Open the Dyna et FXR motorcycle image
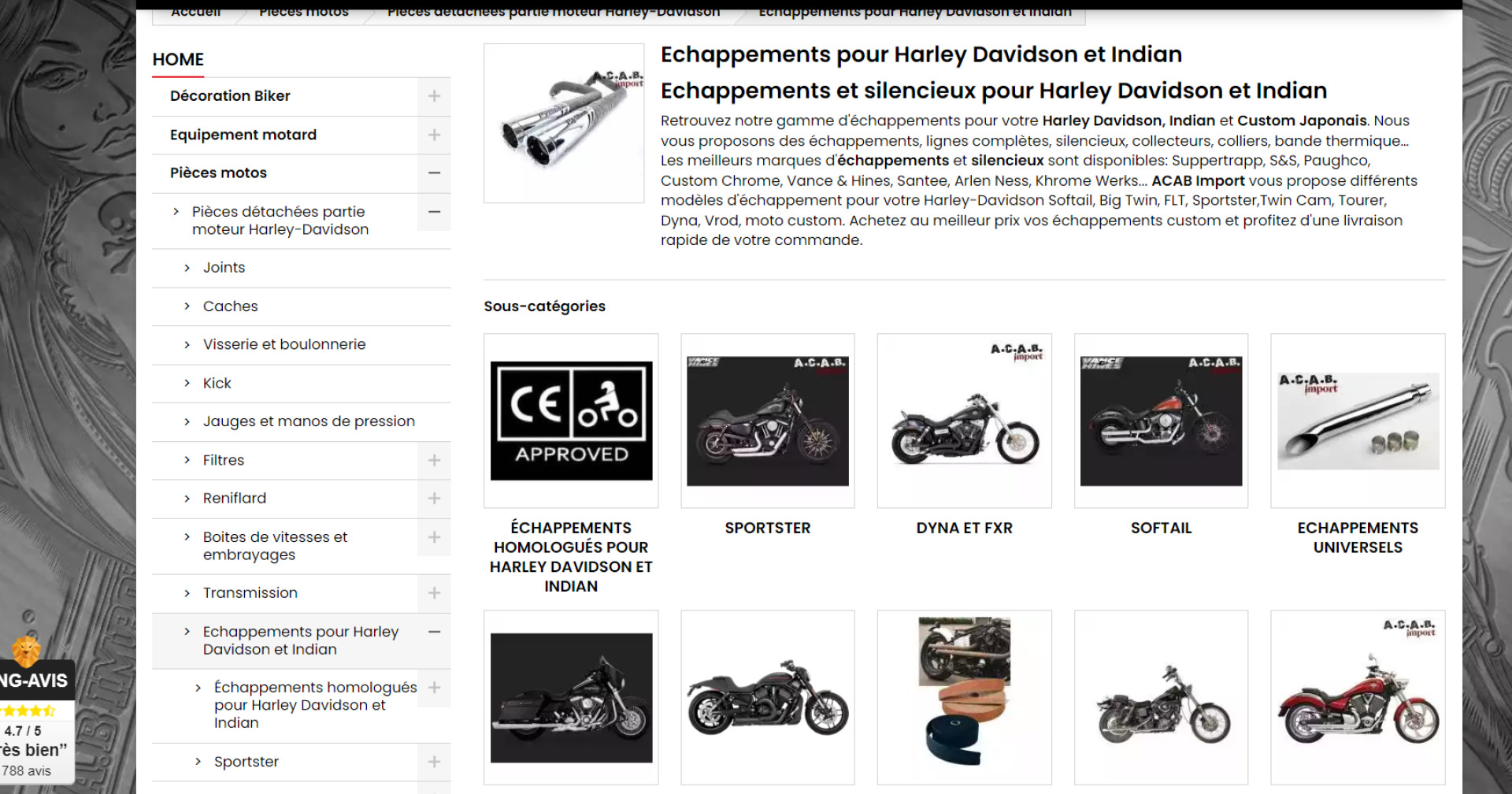The height and width of the screenshot is (794, 1512). point(965,421)
